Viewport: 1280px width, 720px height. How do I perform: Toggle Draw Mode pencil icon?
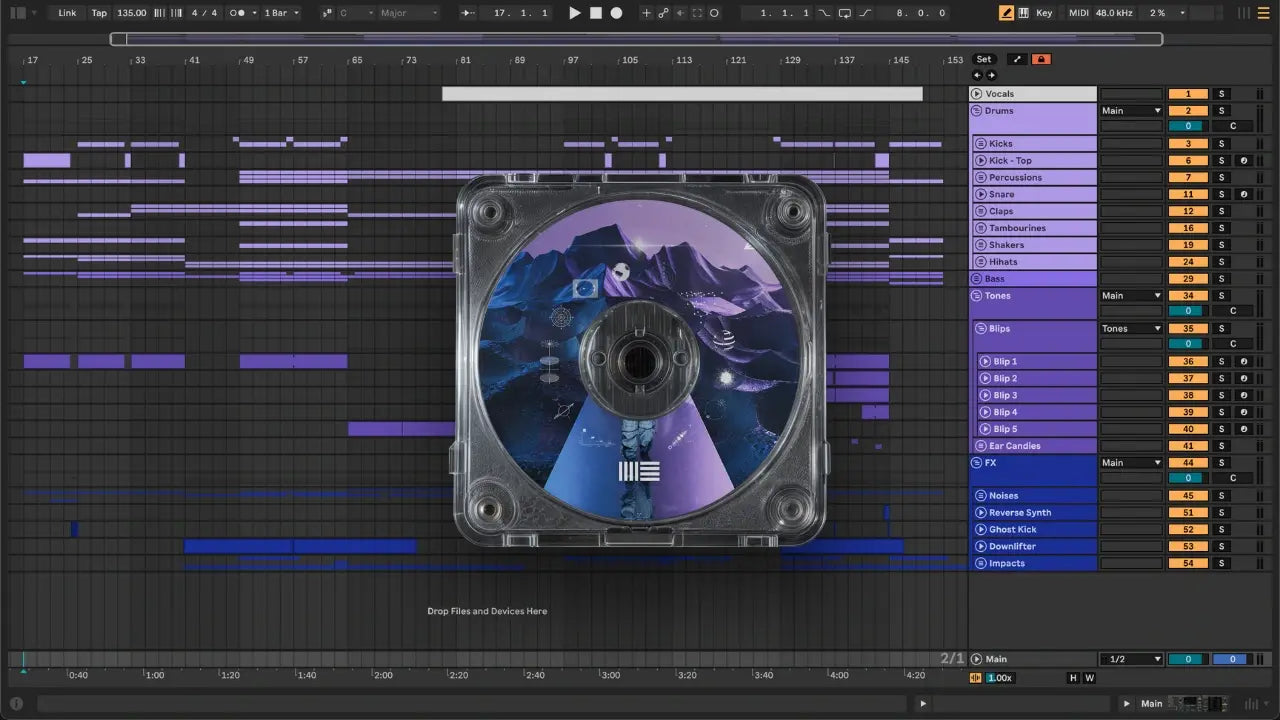1006,13
